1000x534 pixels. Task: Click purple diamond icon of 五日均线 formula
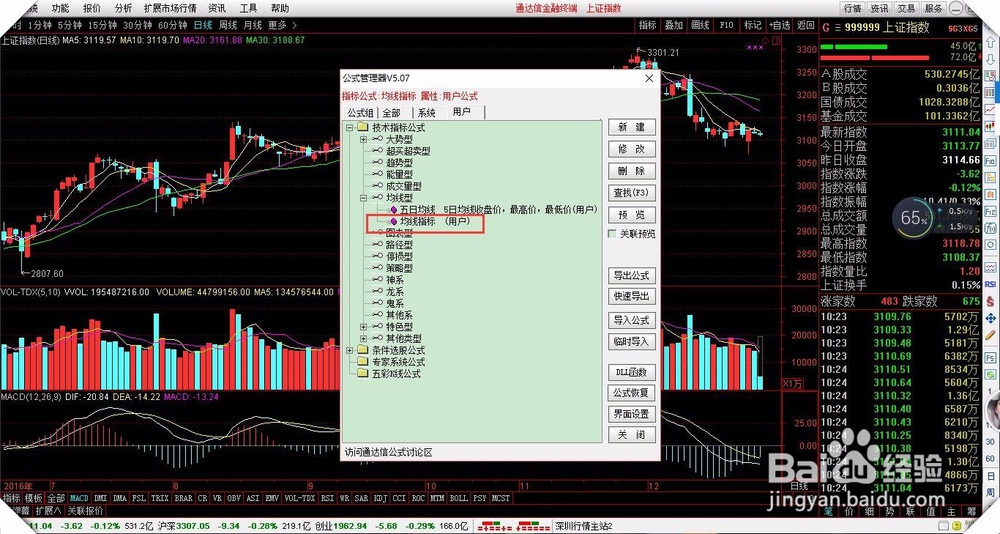pyautogui.click(x=393, y=209)
